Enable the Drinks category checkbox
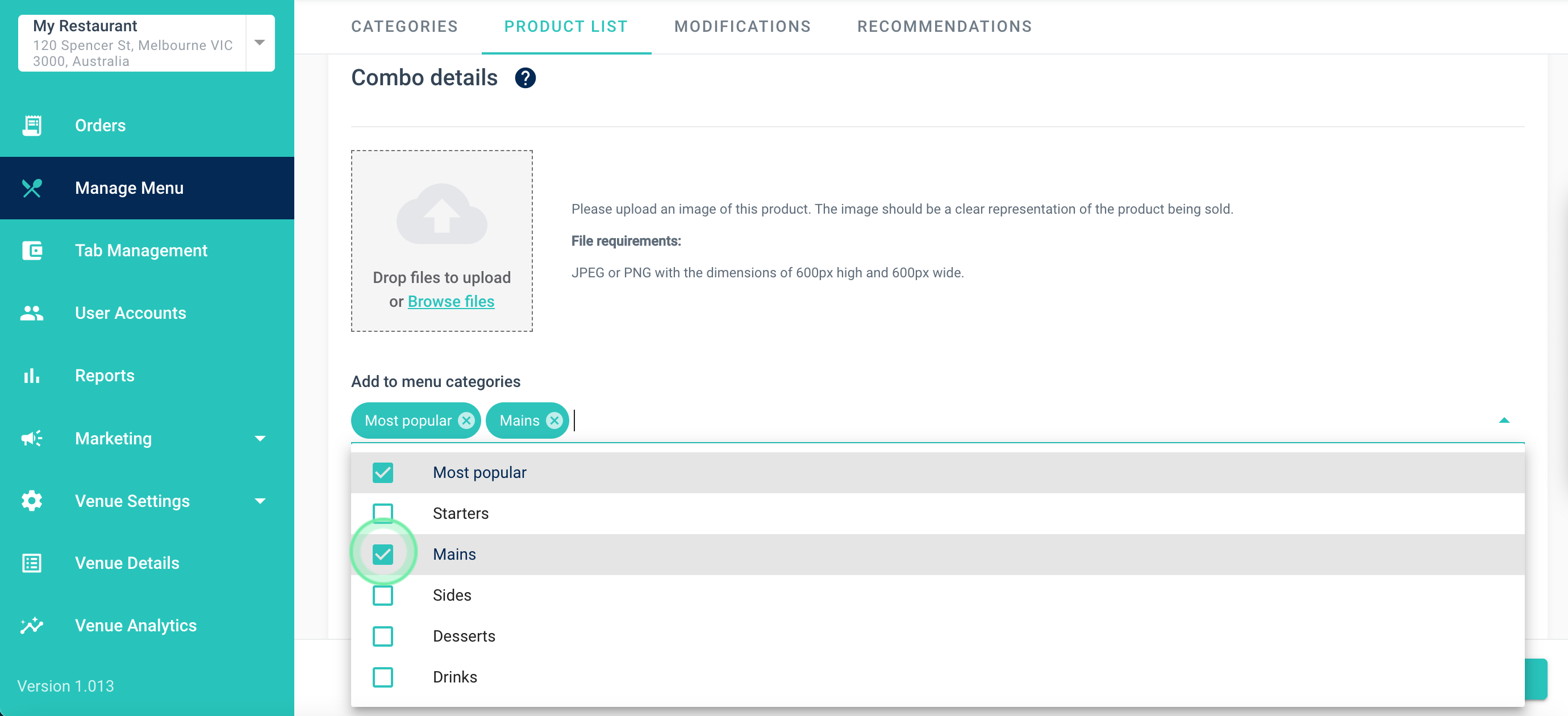The width and height of the screenshot is (1568, 716). pos(383,677)
